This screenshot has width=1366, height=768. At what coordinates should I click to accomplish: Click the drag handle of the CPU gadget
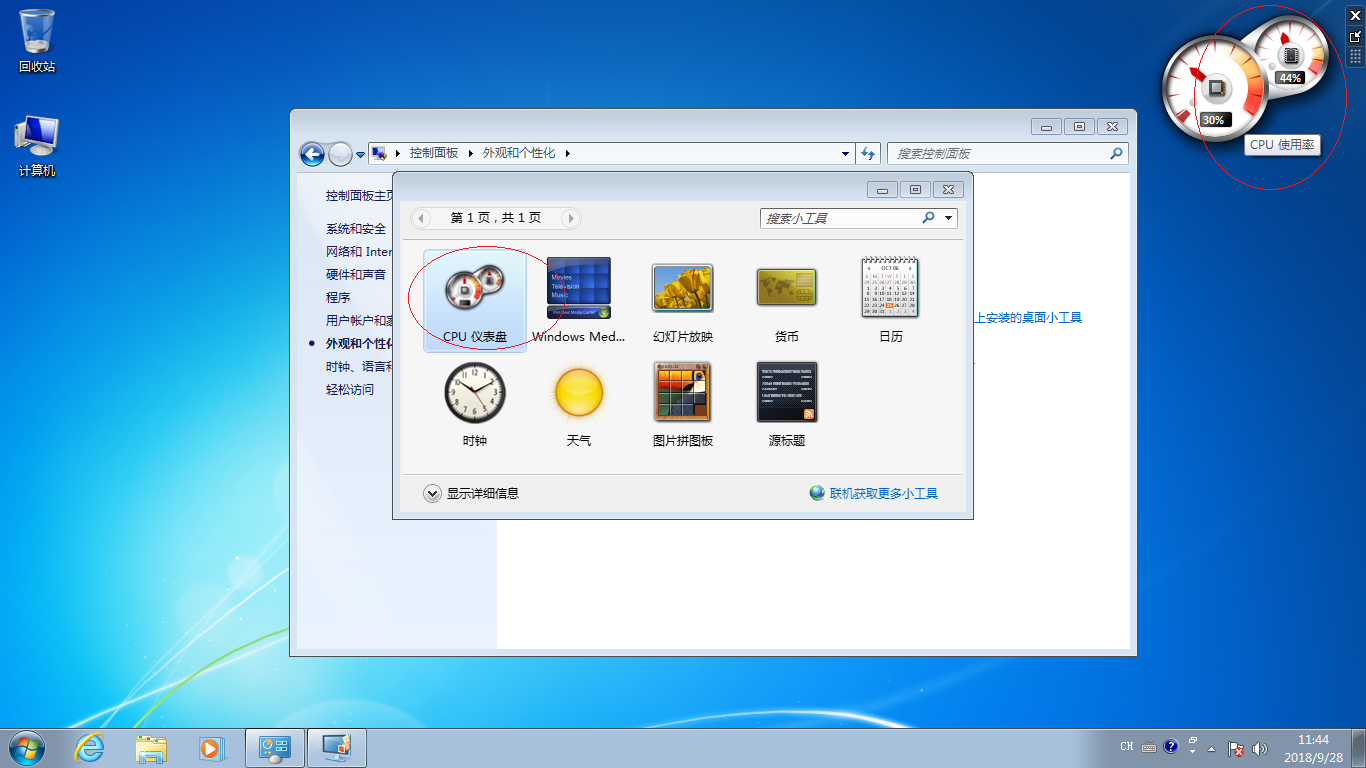point(1356,57)
